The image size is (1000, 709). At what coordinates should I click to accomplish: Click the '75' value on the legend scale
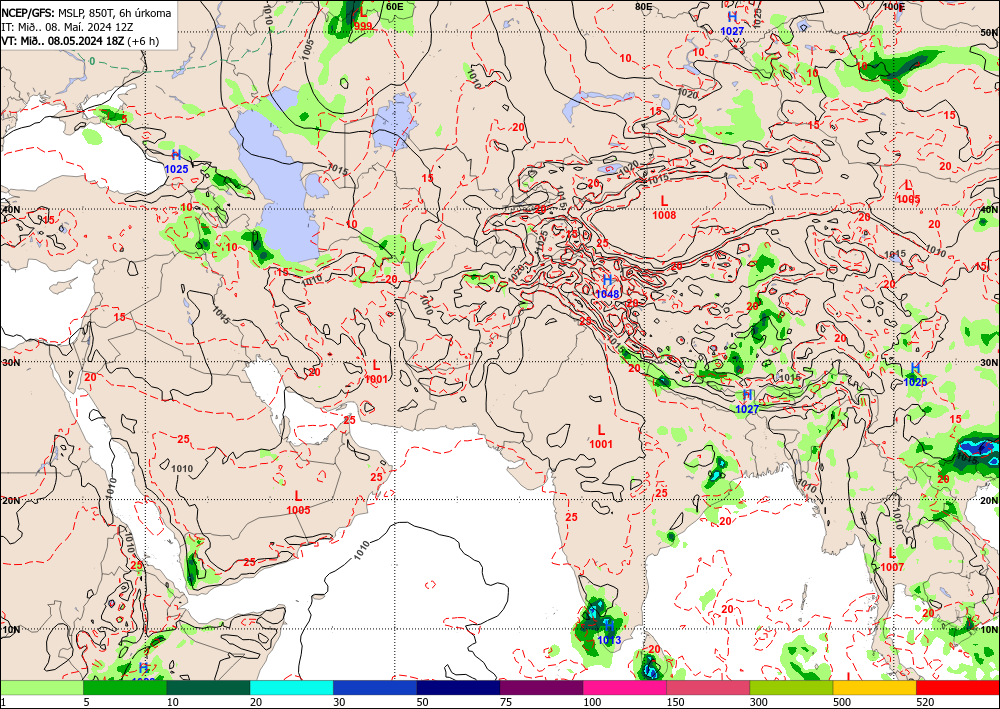(x=505, y=702)
